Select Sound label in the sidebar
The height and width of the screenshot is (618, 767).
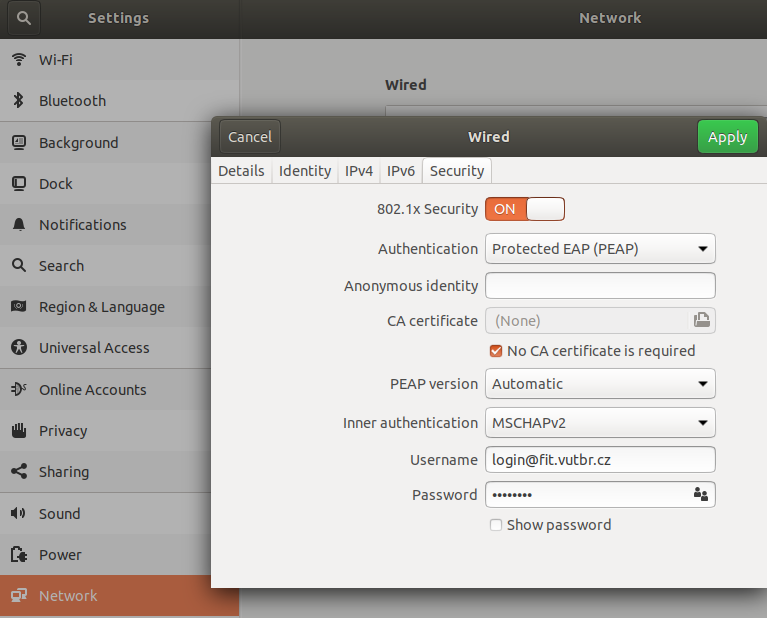click(x=60, y=514)
